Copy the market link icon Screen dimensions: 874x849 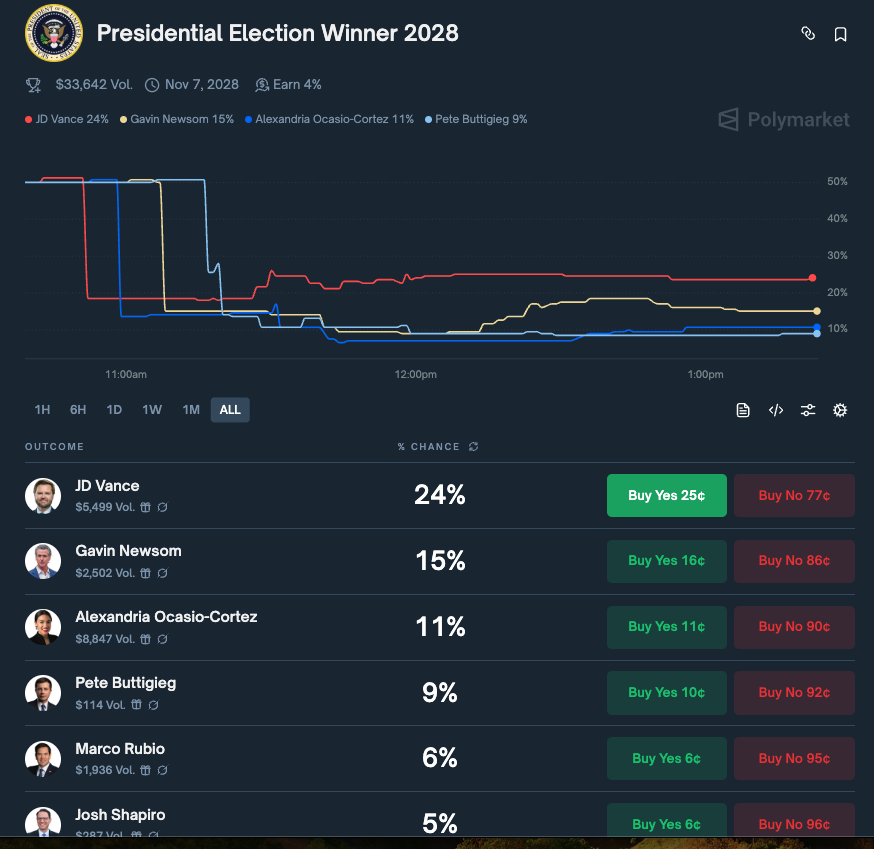(x=808, y=33)
